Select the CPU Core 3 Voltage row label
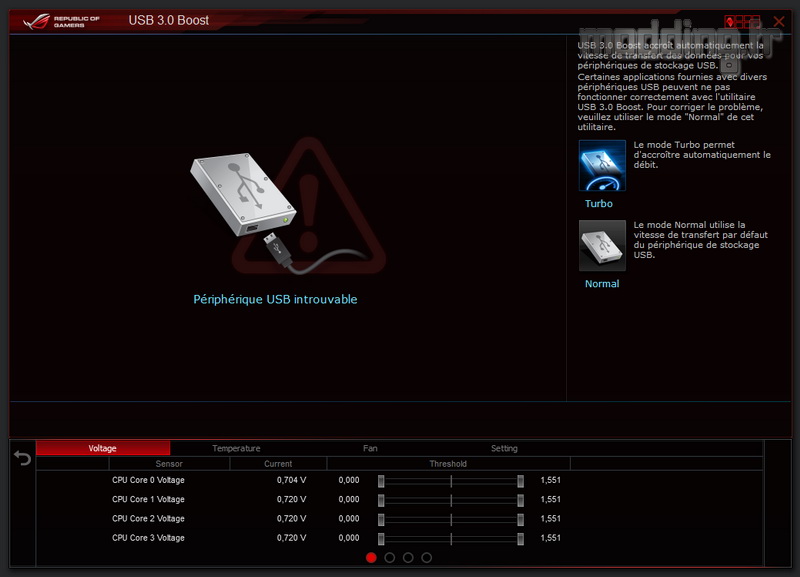 [148, 538]
